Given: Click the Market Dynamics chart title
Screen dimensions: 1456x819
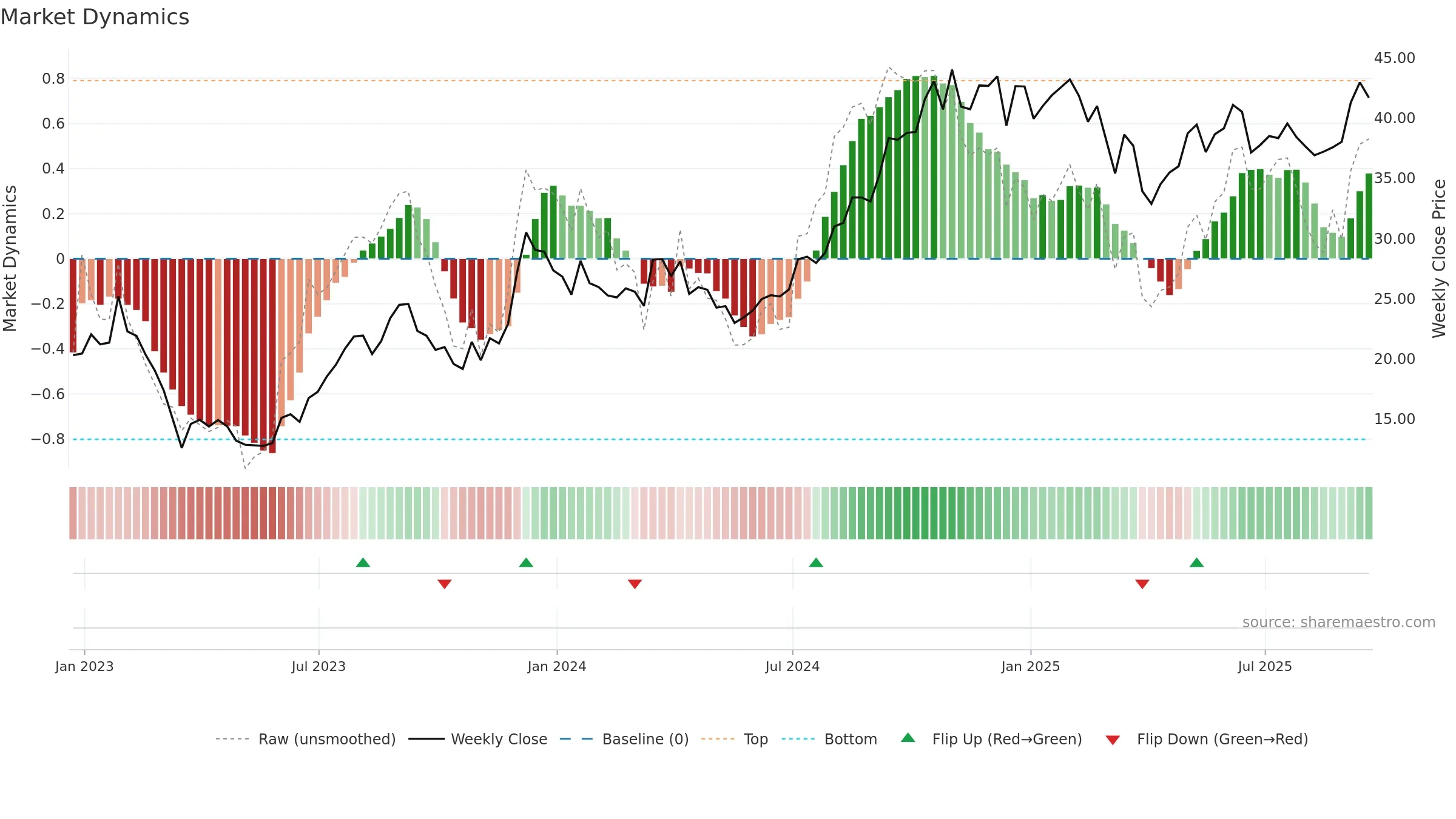Looking at the screenshot, I should (95, 17).
